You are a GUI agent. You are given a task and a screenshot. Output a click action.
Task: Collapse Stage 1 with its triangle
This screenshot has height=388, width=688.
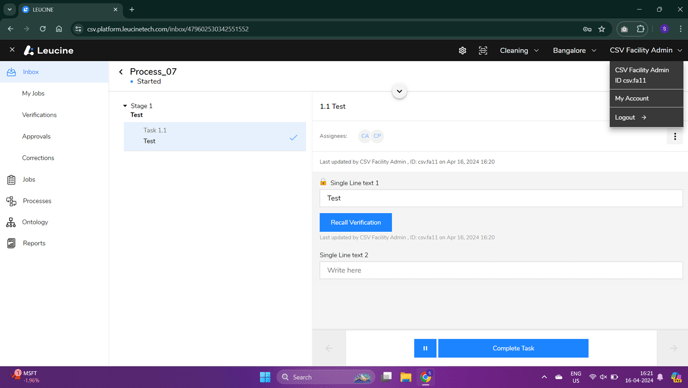[125, 106]
